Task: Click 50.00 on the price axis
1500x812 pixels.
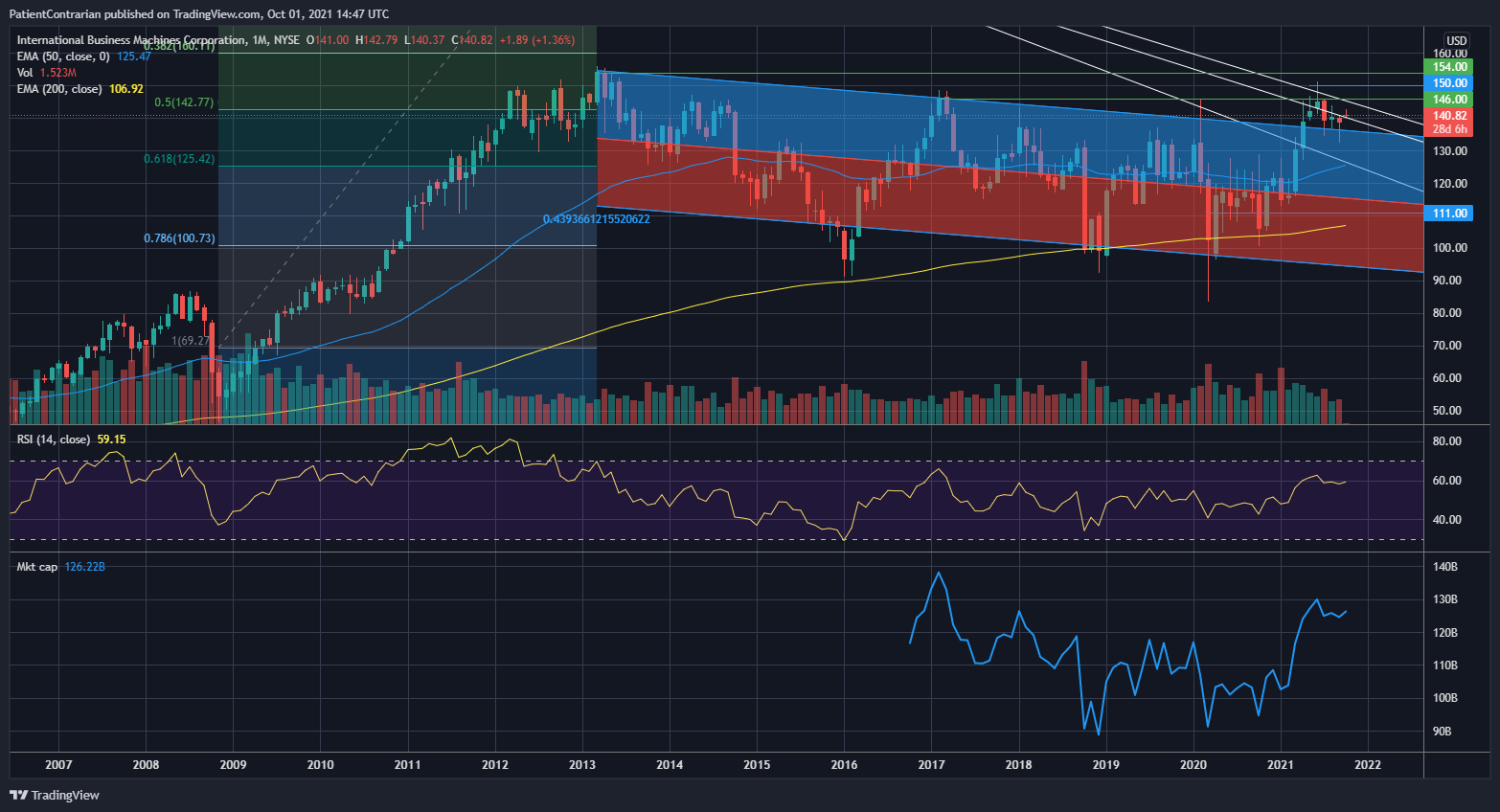Action: pyautogui.click(x=1447, y=411)
